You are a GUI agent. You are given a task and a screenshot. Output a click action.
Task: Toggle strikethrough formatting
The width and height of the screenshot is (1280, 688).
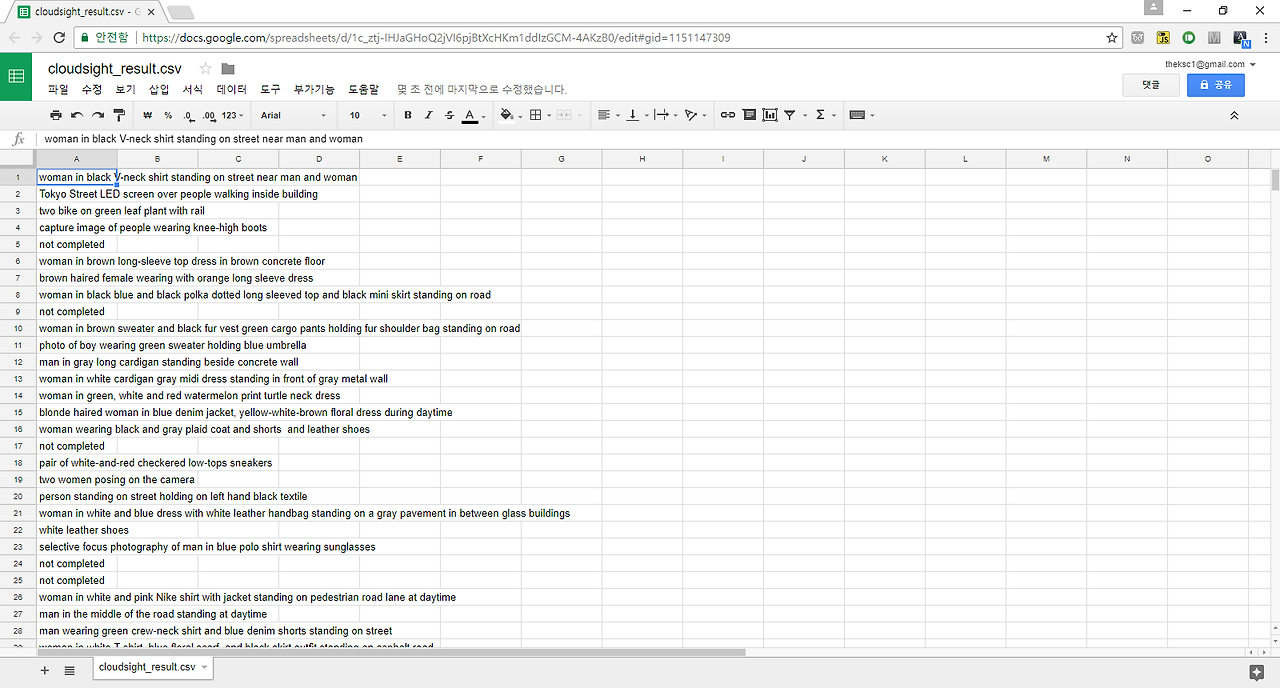click(x=449, y=116)
